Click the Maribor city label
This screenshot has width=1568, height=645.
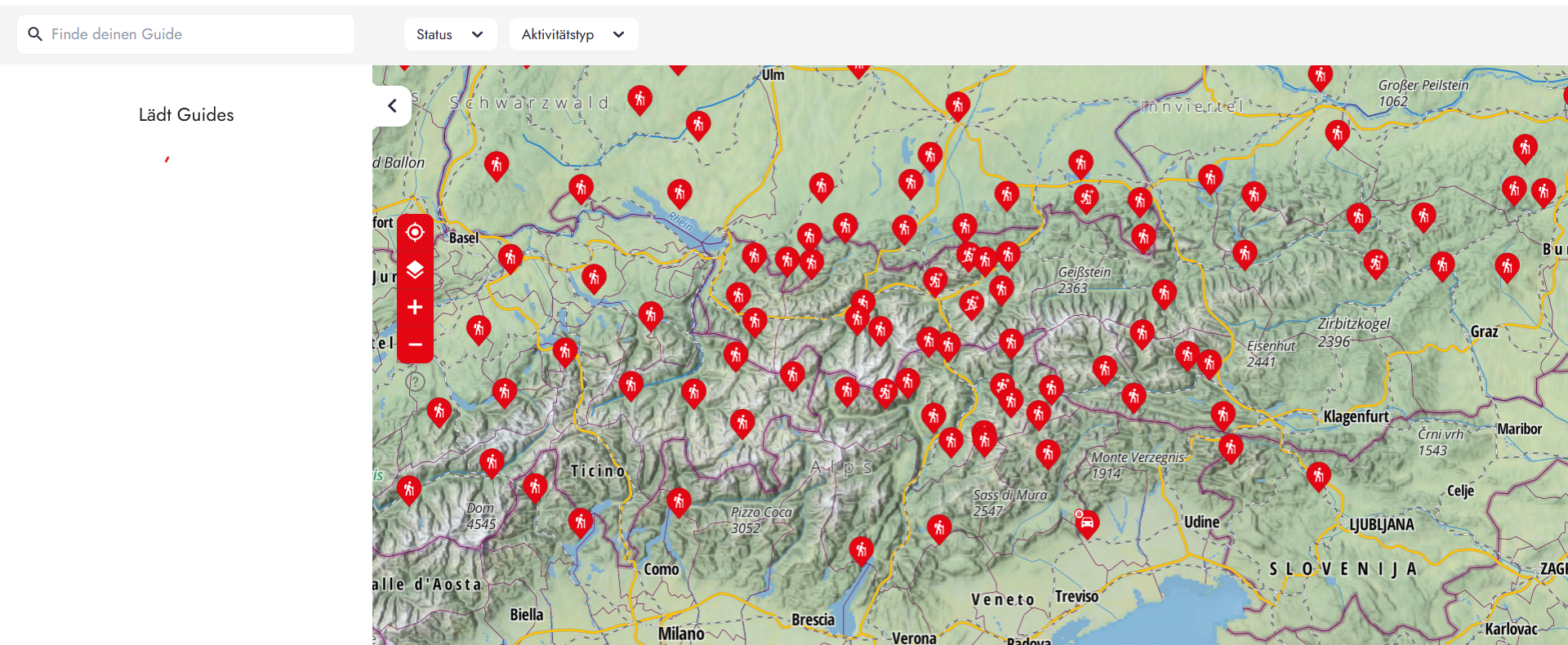coord(1520,429)
